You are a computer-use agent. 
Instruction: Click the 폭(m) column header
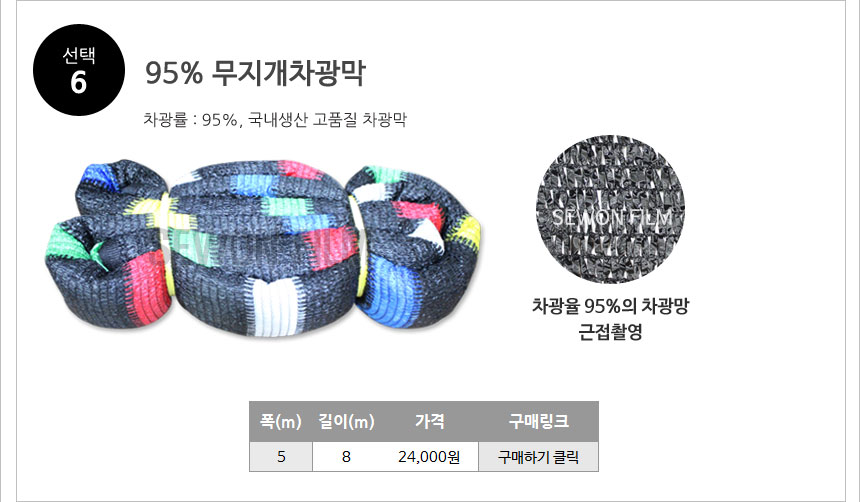(x=281, y=421)
